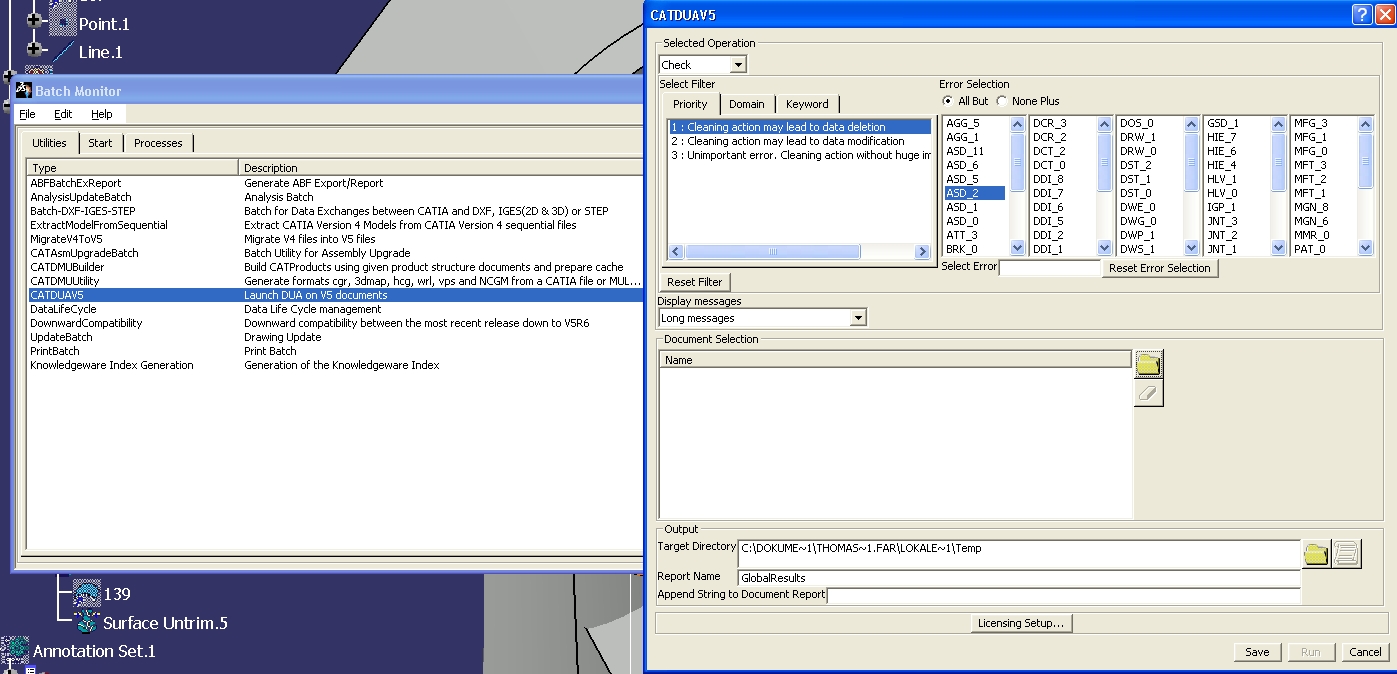Viewport: 1397px width, 674px height.
Task: Switch to the Start tab
Action: click(x=100, y=143)
